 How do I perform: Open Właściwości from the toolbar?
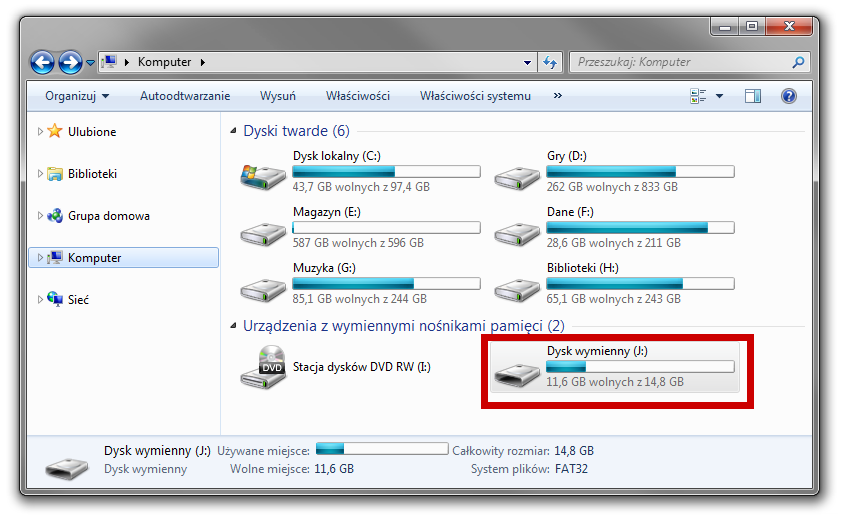point(358,96)
